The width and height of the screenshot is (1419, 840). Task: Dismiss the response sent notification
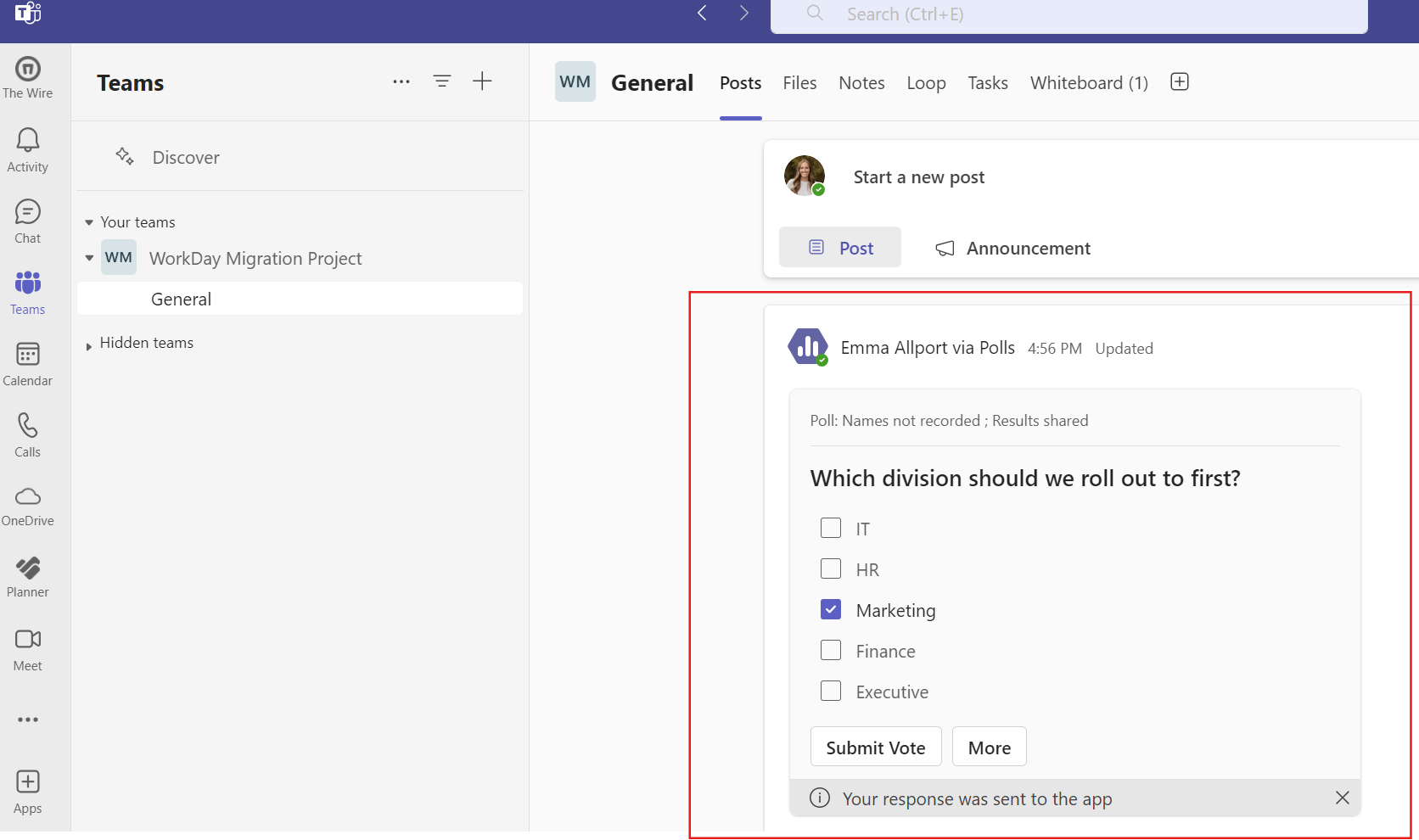click(1343, 798)
